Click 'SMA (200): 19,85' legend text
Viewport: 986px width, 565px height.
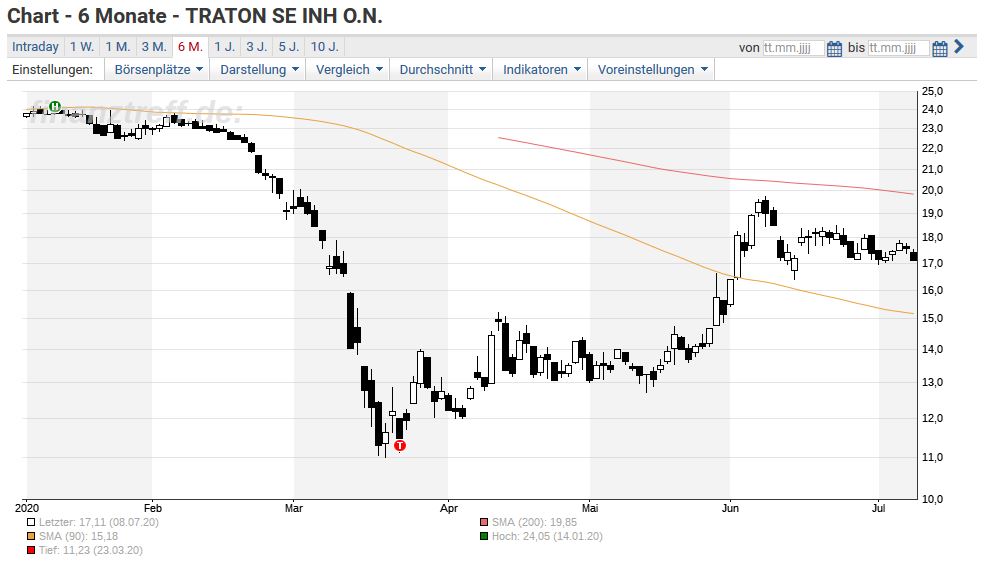point(534,522)
